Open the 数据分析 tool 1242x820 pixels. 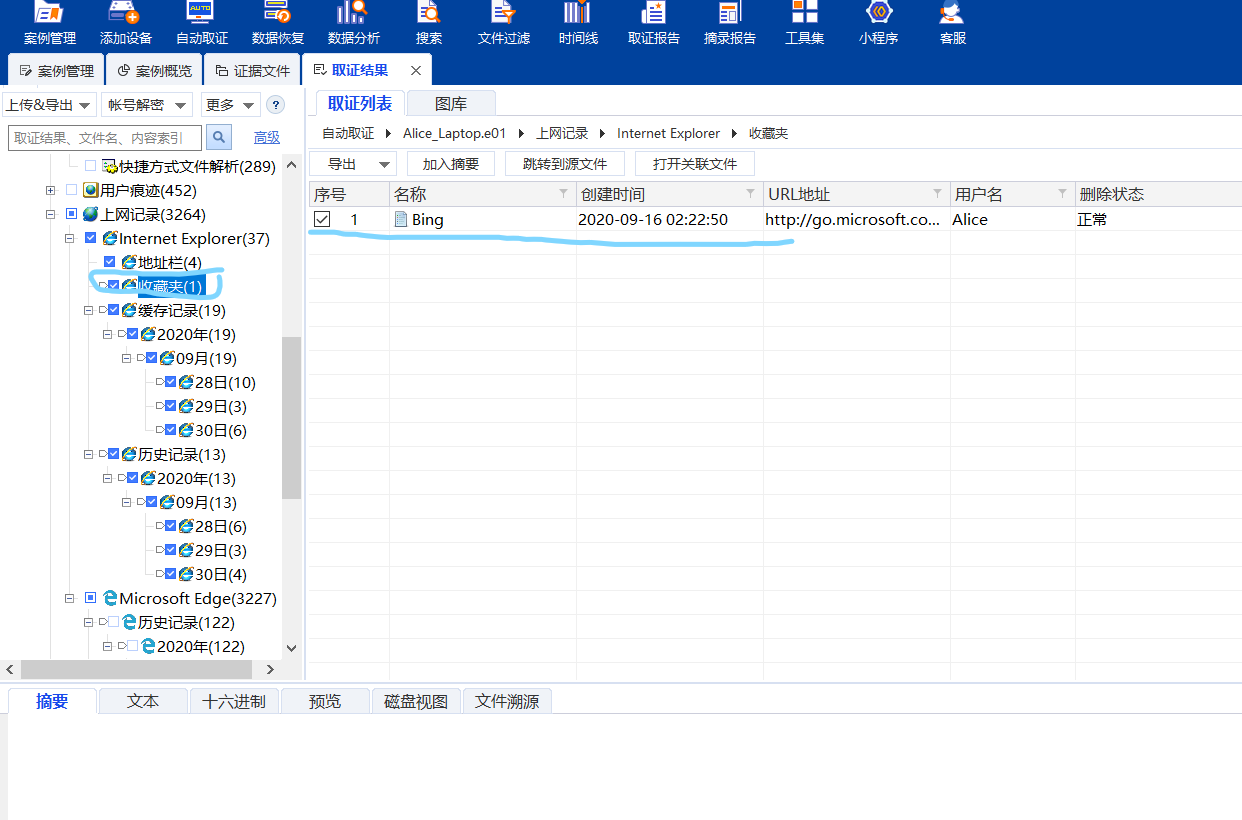(x=353, y=24)
